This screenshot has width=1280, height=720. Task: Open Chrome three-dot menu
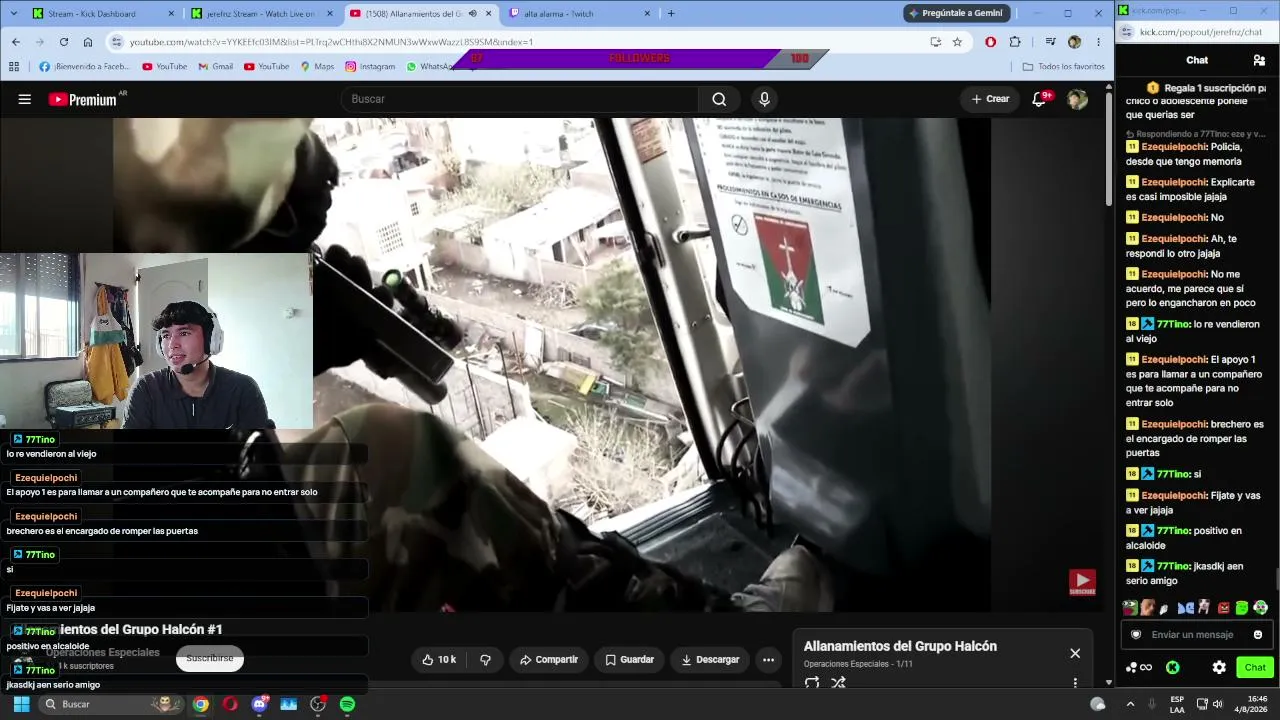[1098, 42]
